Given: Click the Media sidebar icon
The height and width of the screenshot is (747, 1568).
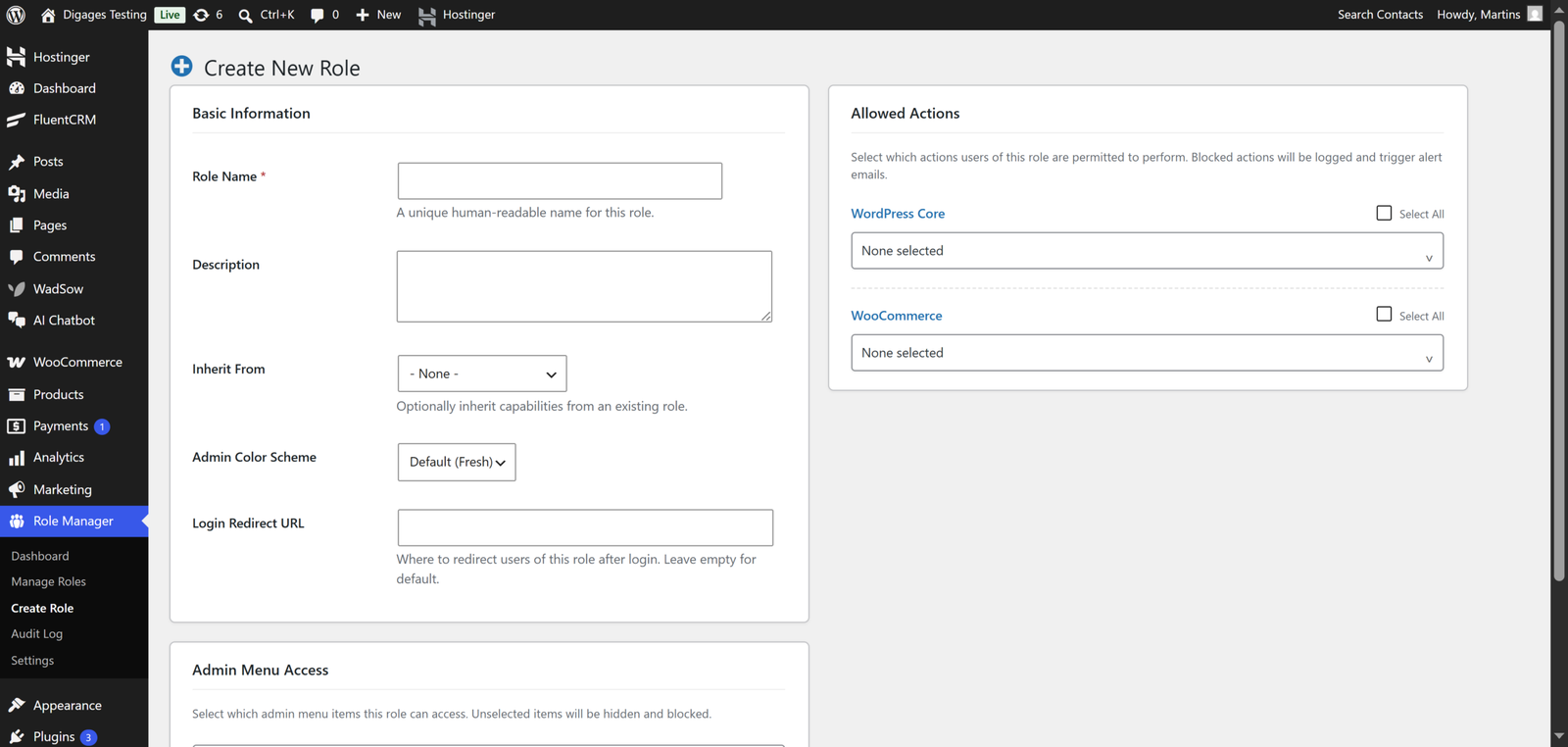Looking at the screenshot, I should point(17,194).
